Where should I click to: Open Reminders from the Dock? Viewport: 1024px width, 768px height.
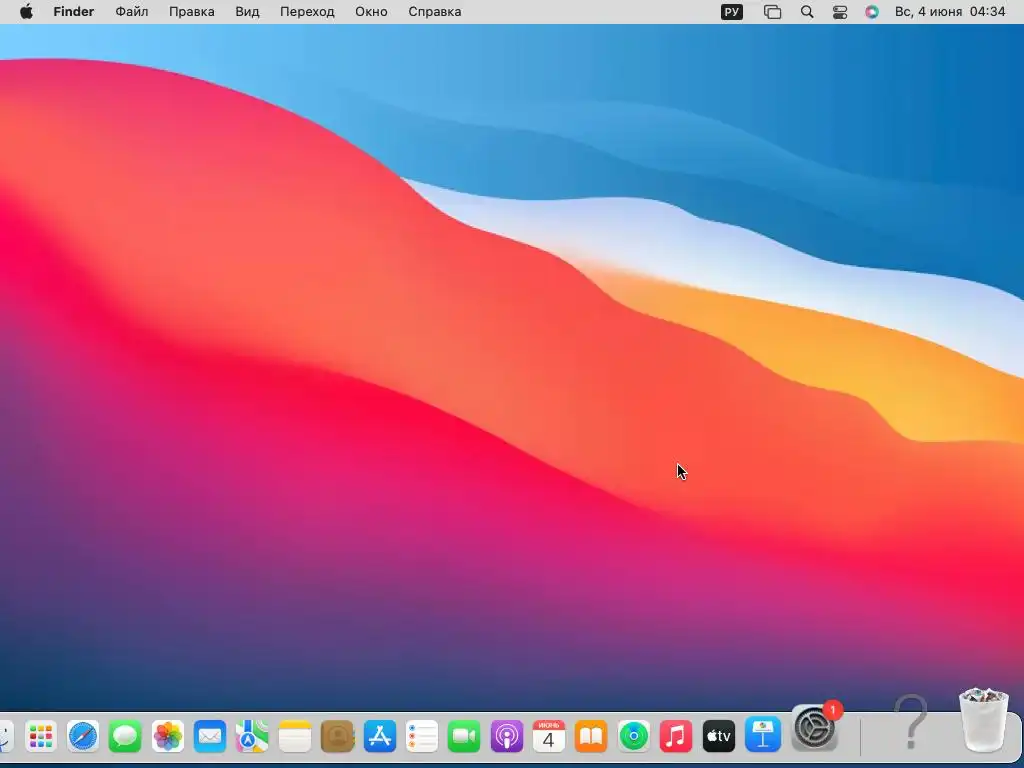pos(421,737)
